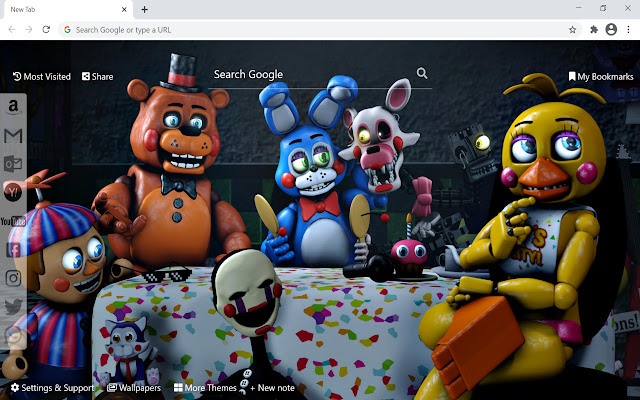The height and width of the screenshot is (400, 640).
Task: Browse More Themes
Action: pyautogui.click(x=205, y=388)
